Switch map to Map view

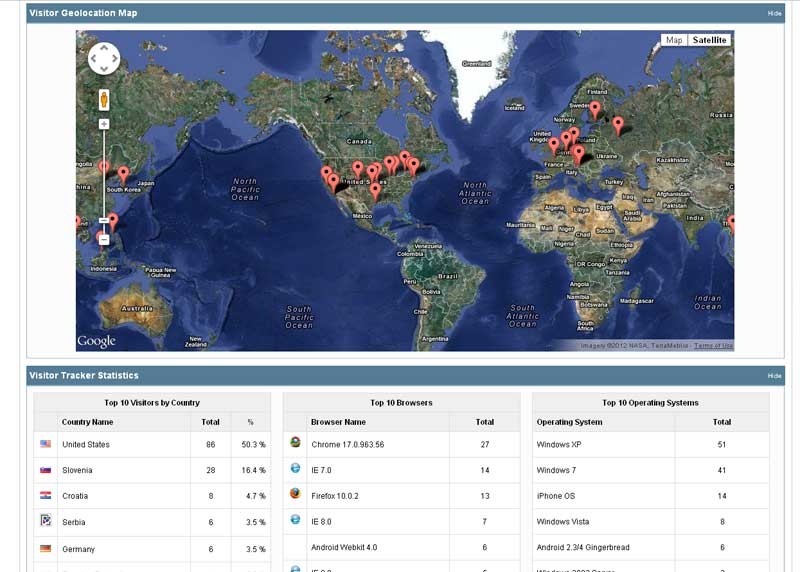(674, 40)
